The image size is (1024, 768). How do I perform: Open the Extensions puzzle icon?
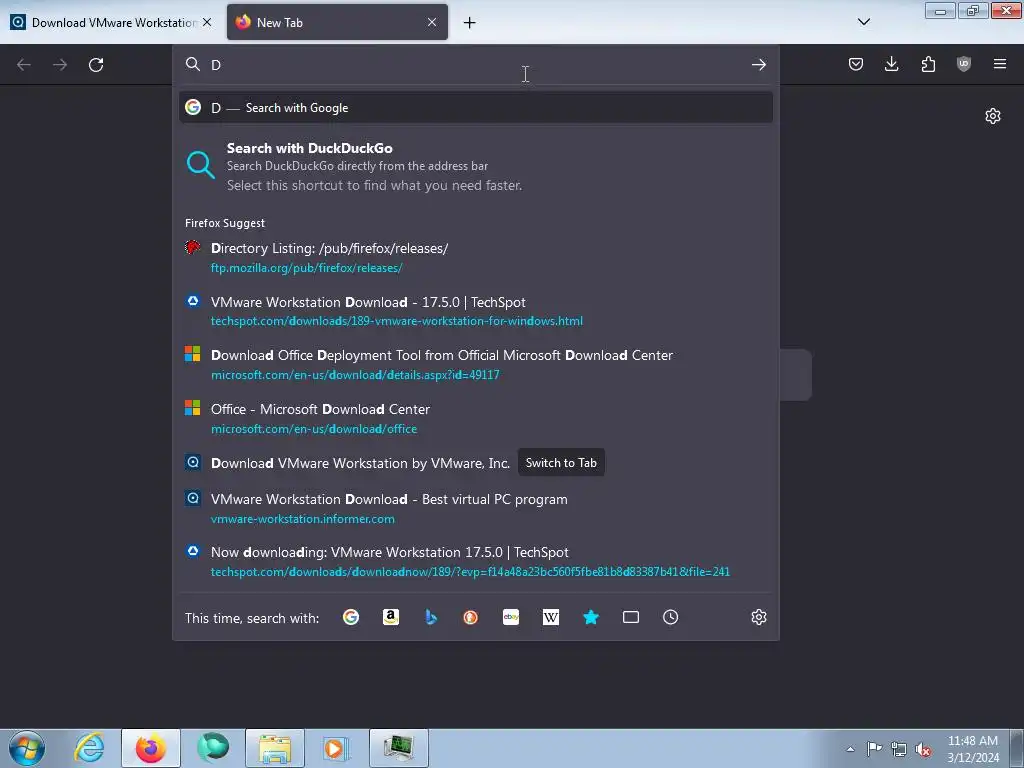click(x=928, y=64)
